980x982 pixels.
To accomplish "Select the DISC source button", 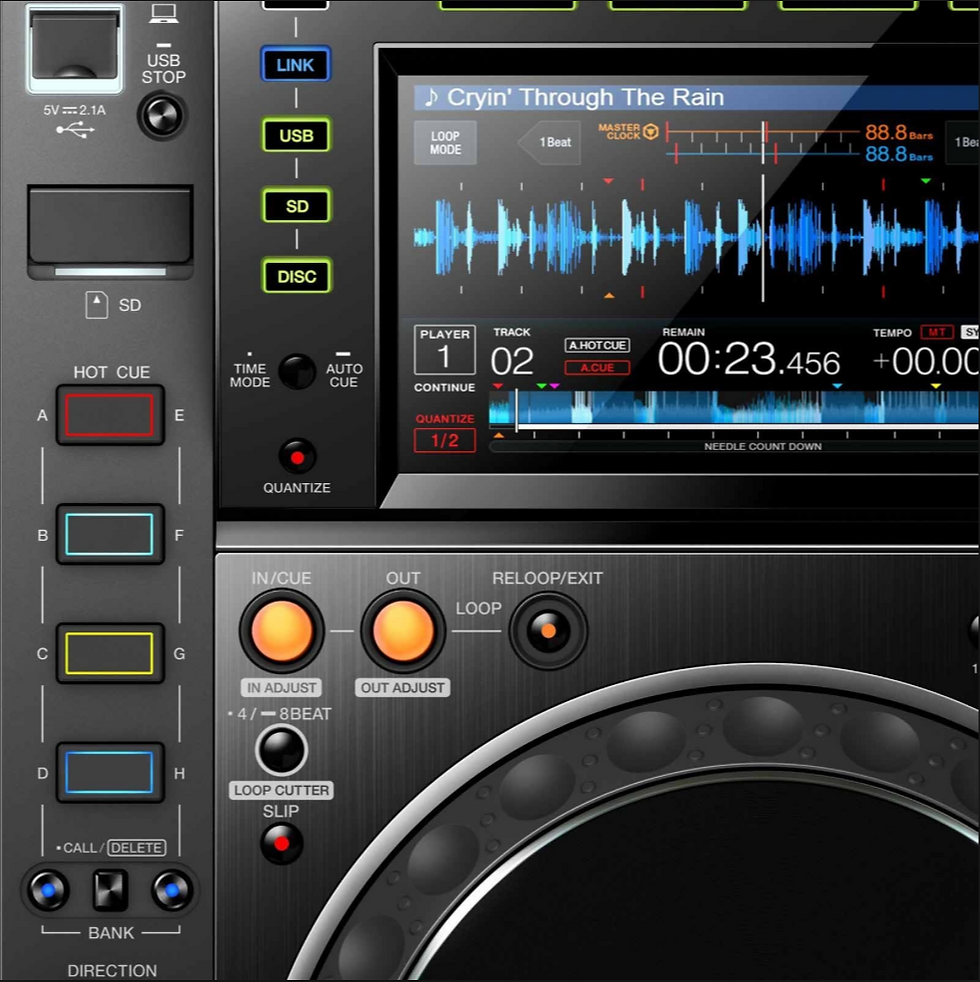I will click(x=296, y=276).
